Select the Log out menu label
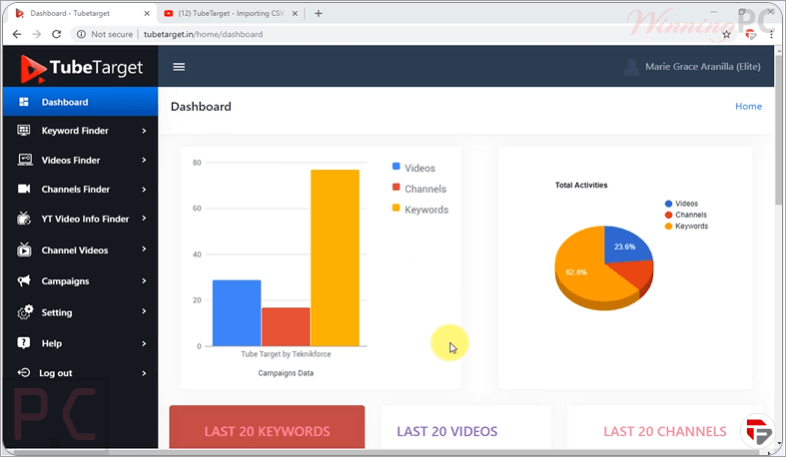 pyautogui.click(x=56, y=373)
